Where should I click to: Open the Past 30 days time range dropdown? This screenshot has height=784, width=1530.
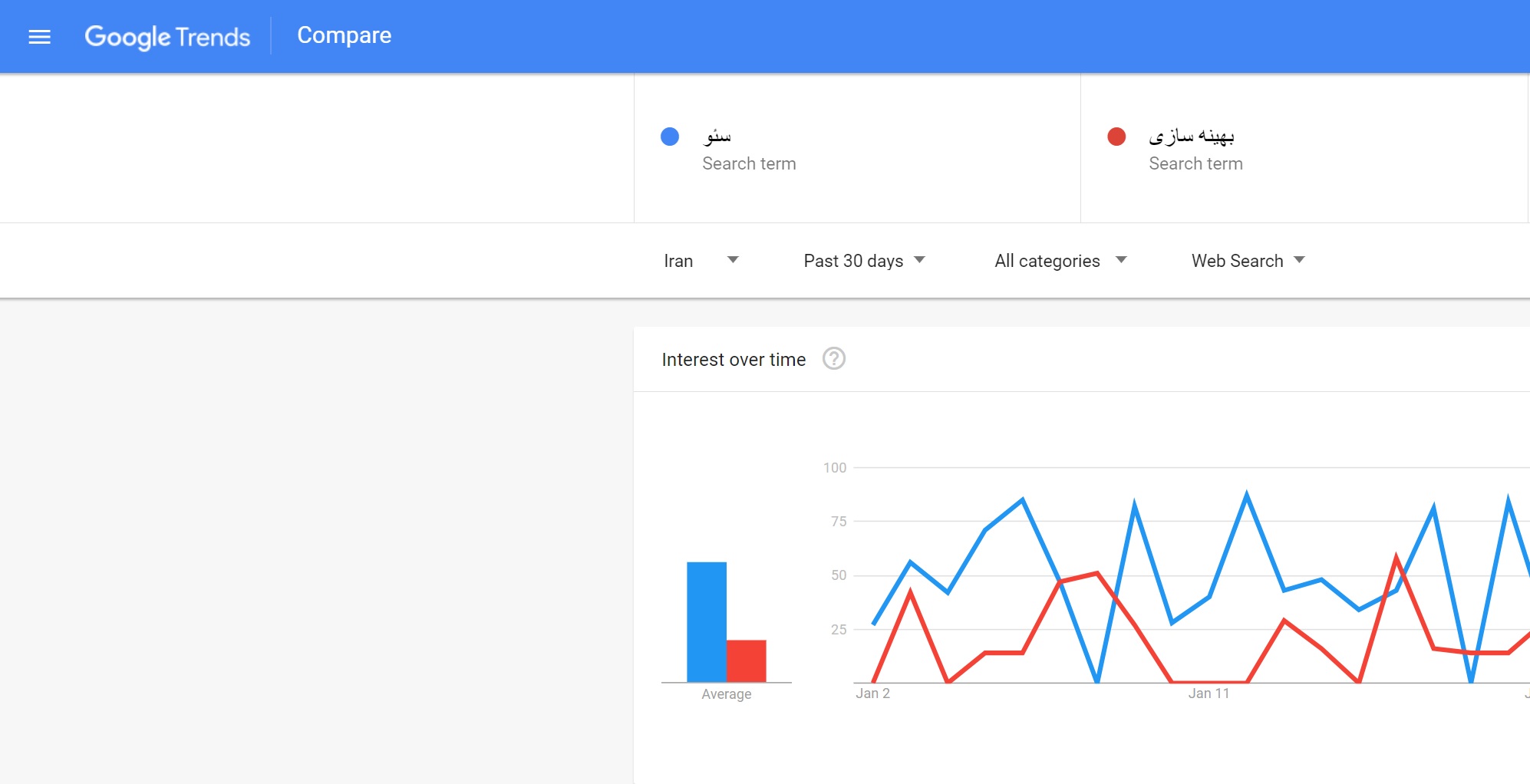coord(864,261)
